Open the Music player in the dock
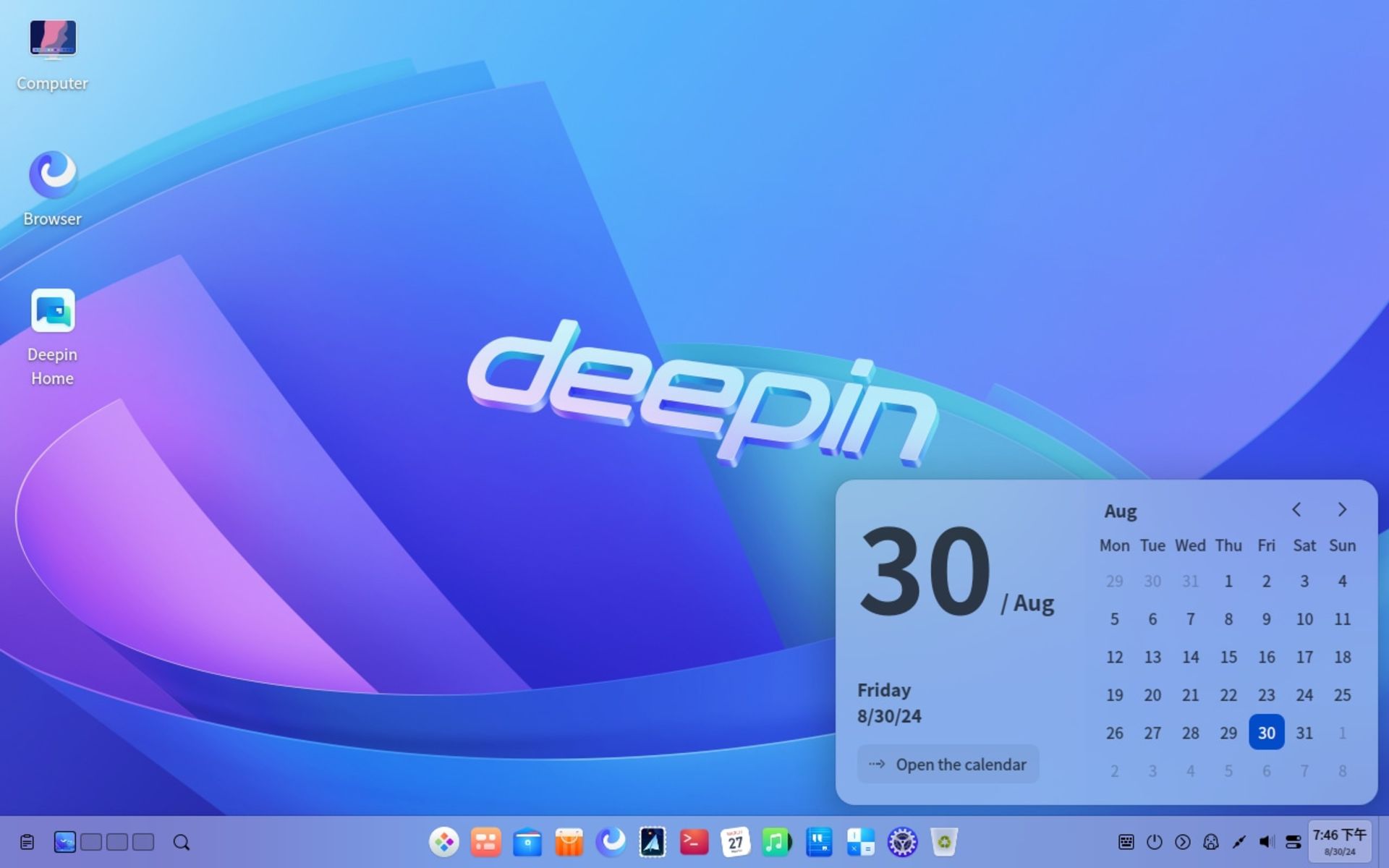1389x868 pixels. coord(777,842)
